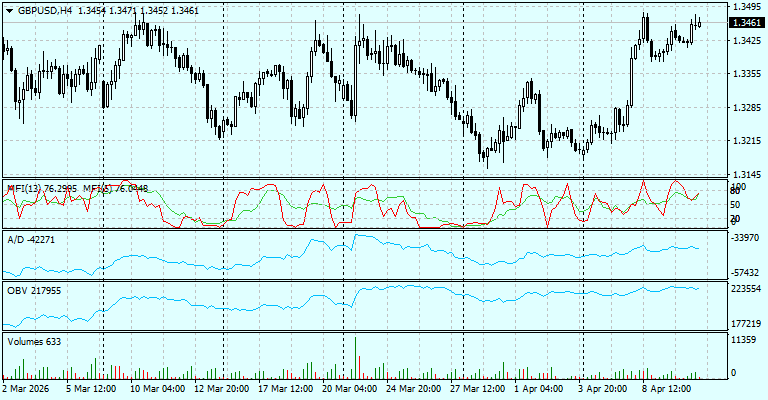
Task: Click the tallest green volume bar
Action: pos(356,357)
